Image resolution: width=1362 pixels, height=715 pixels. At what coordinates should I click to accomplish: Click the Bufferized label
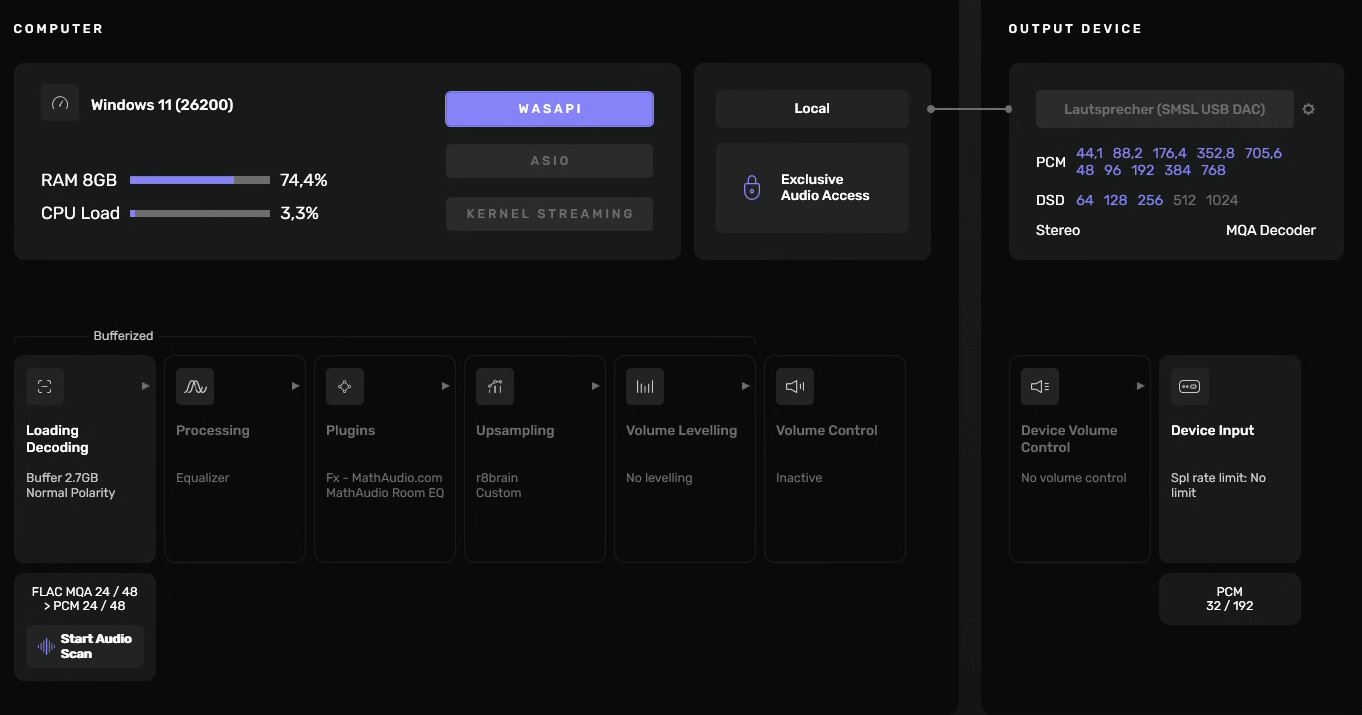(123, 336)
